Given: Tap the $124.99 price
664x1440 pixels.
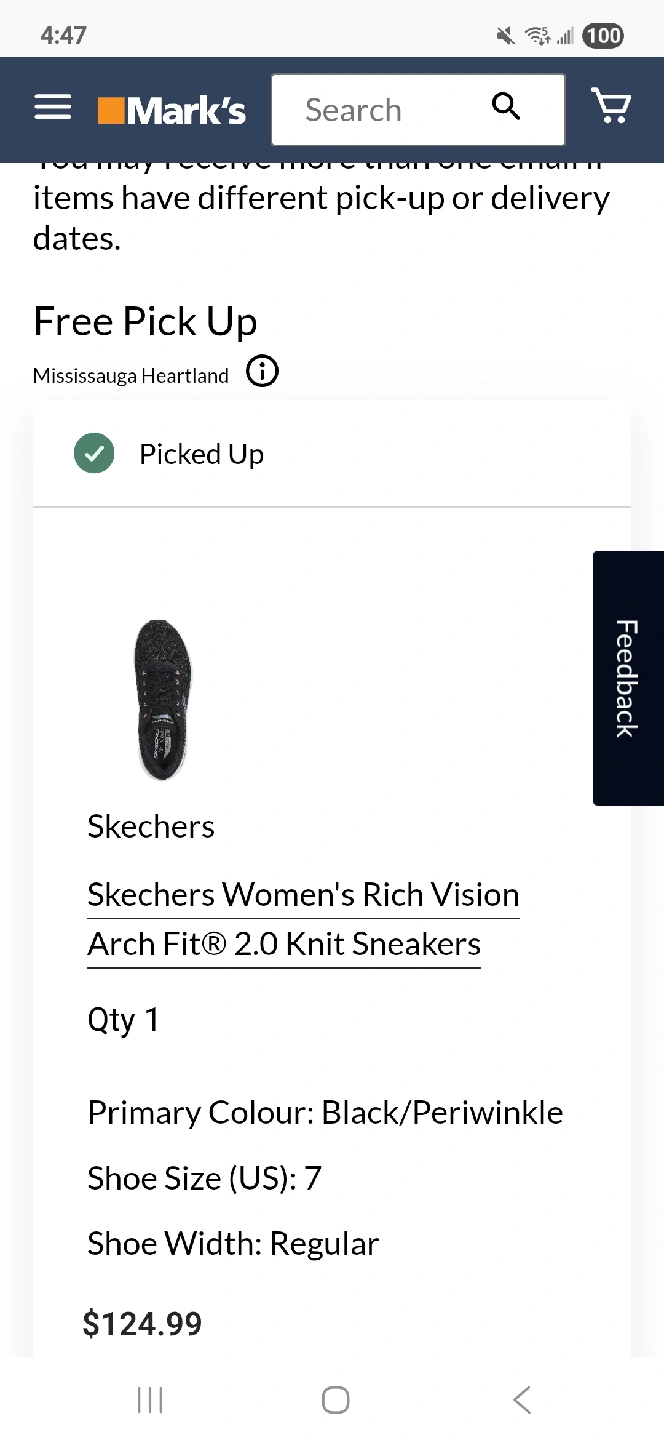Looking at the screenshot, I should tap(142, 1324).
